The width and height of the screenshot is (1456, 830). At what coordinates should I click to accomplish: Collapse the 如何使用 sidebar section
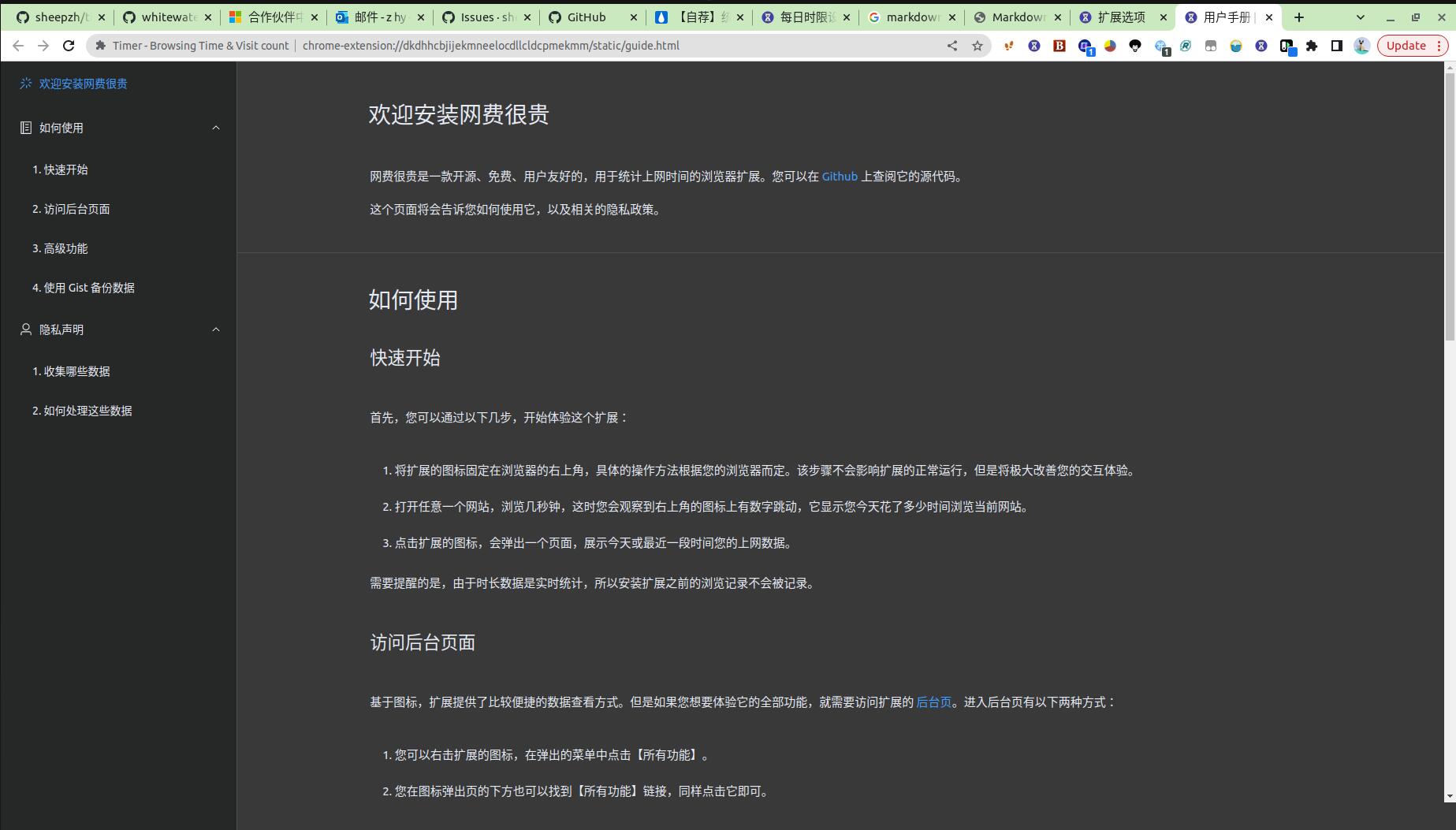(215, 128)
